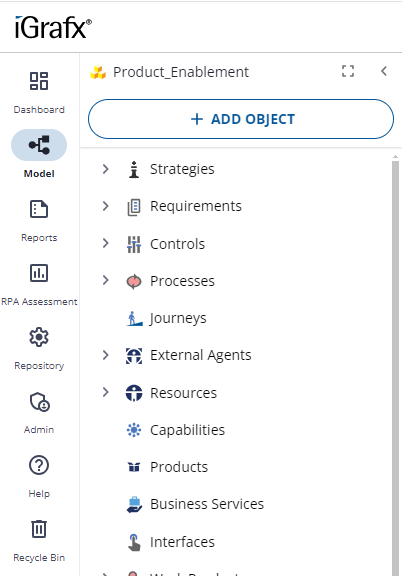
Task: Open the Reports sidebar icon
Action: coord(39,209)
